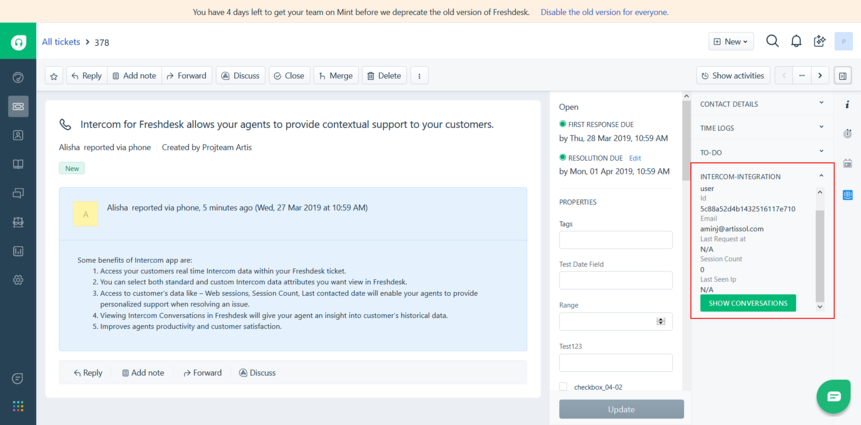Click Forward in the top toolbar

[187, 76]
